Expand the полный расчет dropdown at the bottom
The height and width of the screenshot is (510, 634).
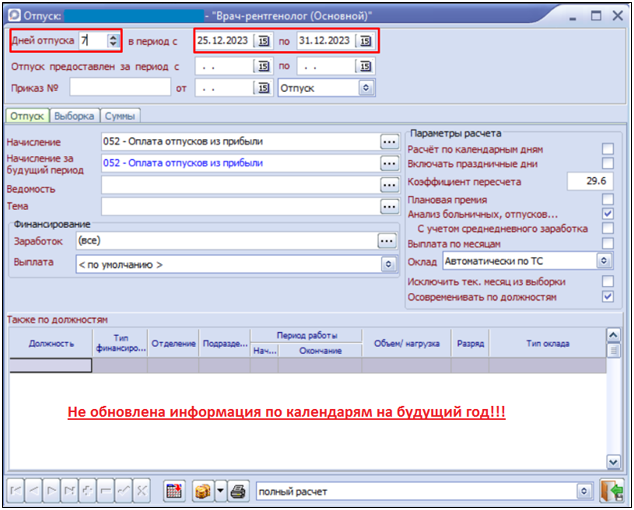[x=584, y=491]
